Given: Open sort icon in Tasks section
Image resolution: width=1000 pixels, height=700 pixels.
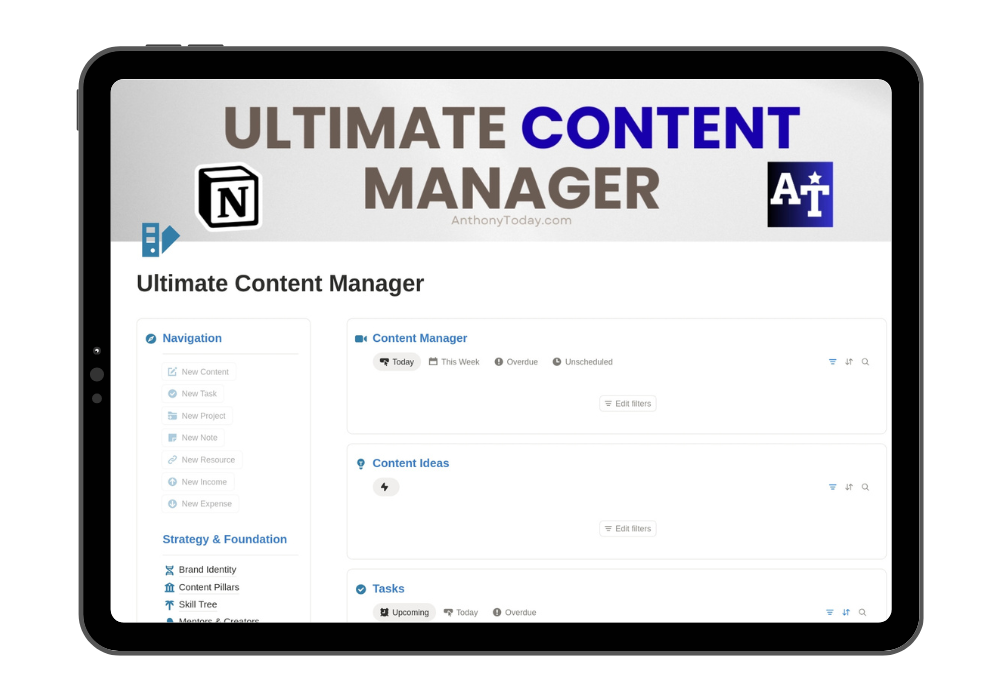Looking at the screenshot, I should (x=846, y=612).
